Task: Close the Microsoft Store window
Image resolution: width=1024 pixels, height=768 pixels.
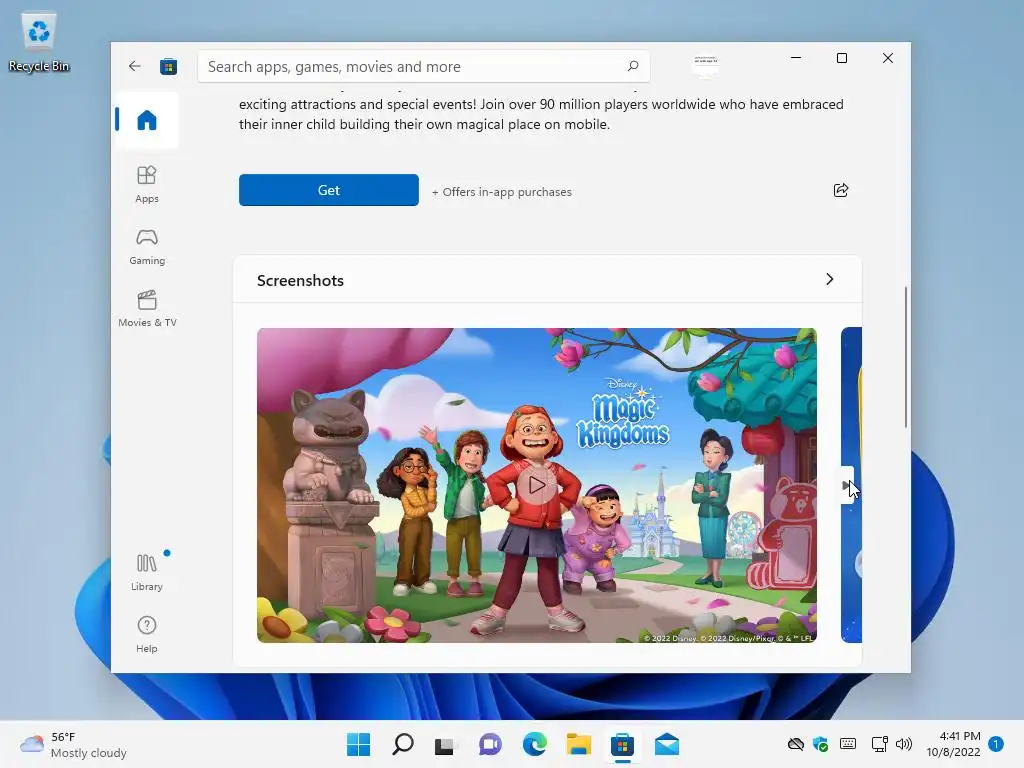Action: pos(888,58)
